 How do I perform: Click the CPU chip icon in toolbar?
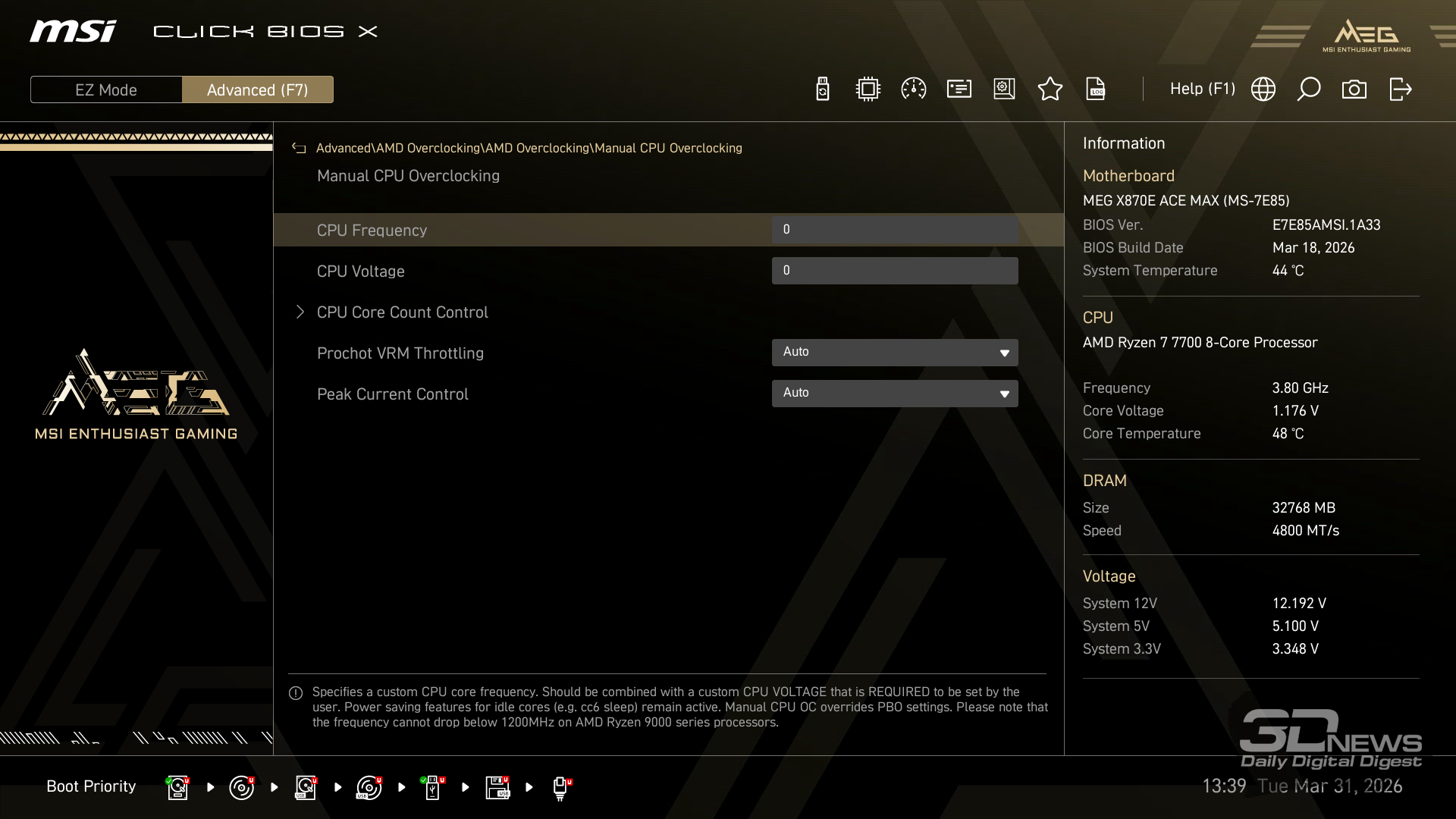point(868,89)
